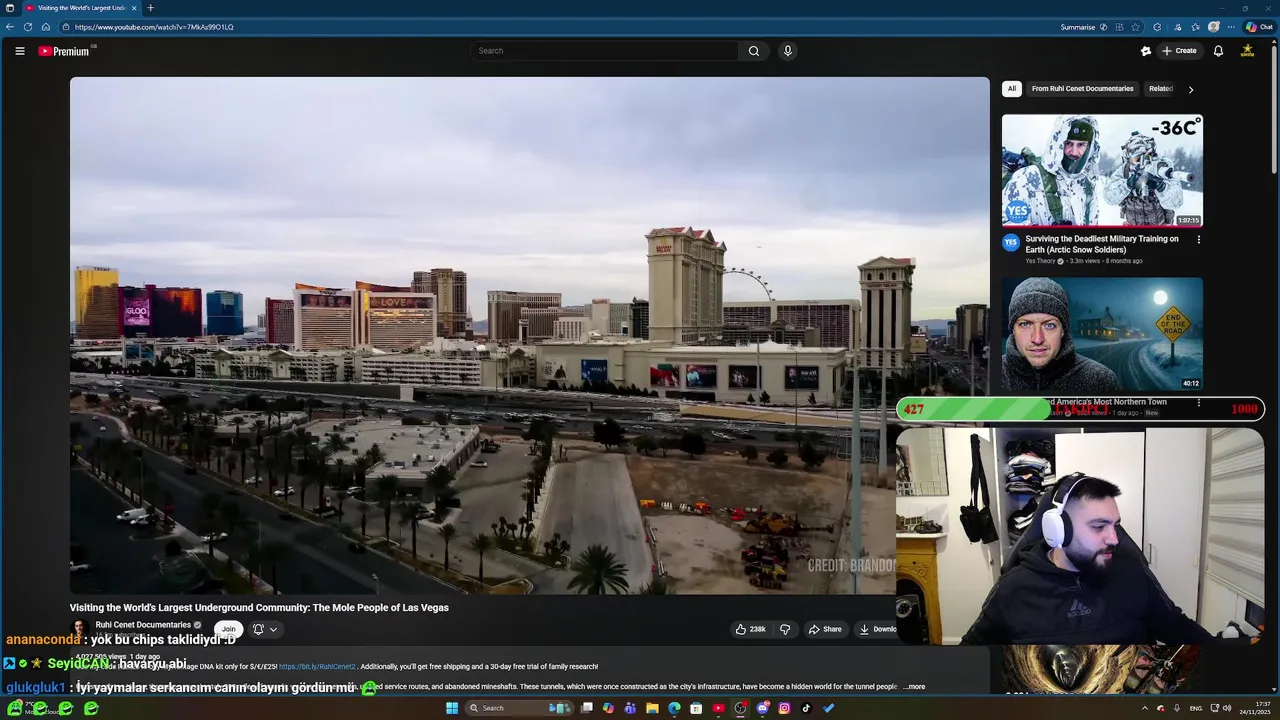The image size is (1280, 720).
Task: Click the Summarise button in address bar
Action: tap(1083, 27)
